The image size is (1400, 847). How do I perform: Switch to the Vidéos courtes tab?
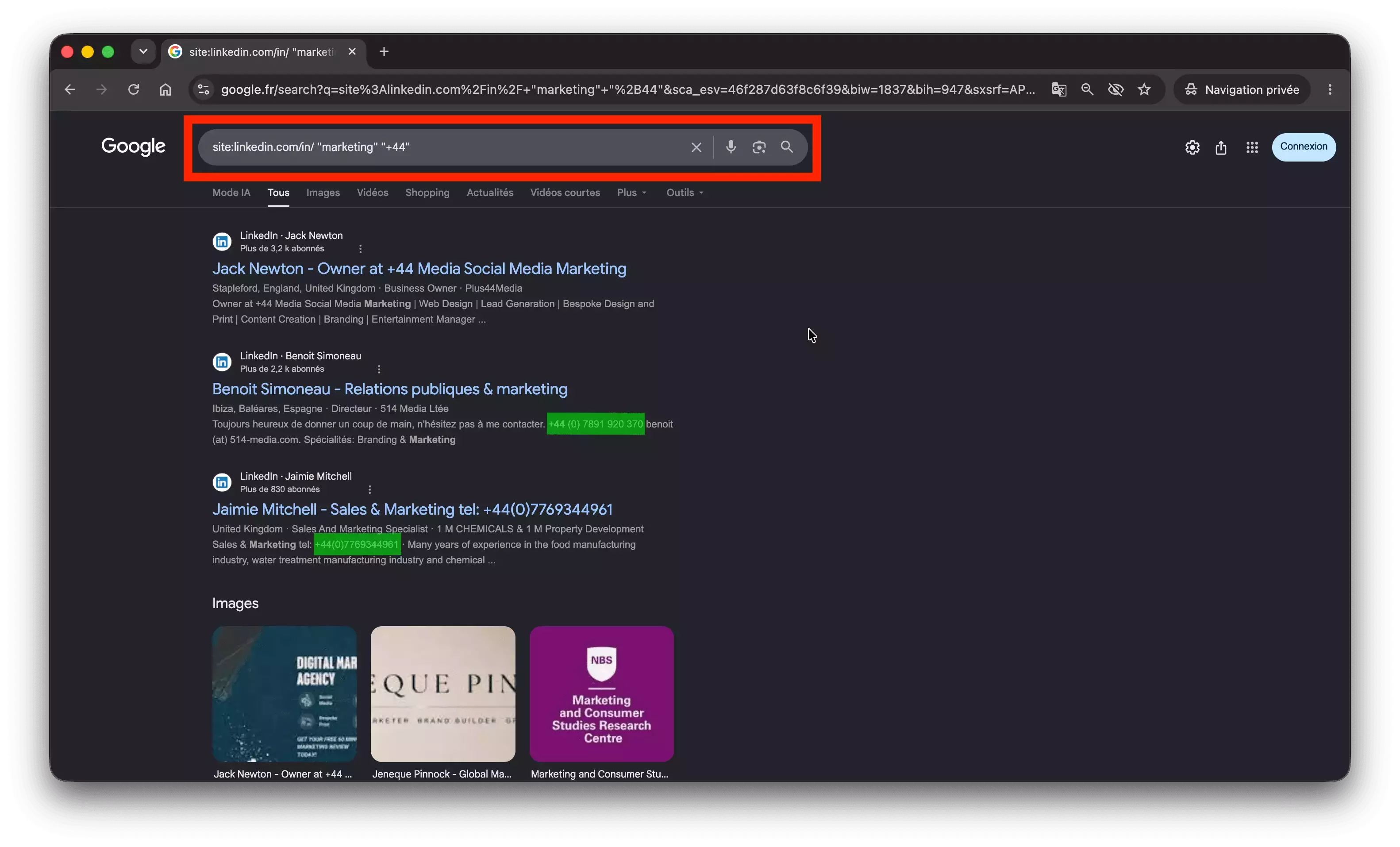[565, 192]
